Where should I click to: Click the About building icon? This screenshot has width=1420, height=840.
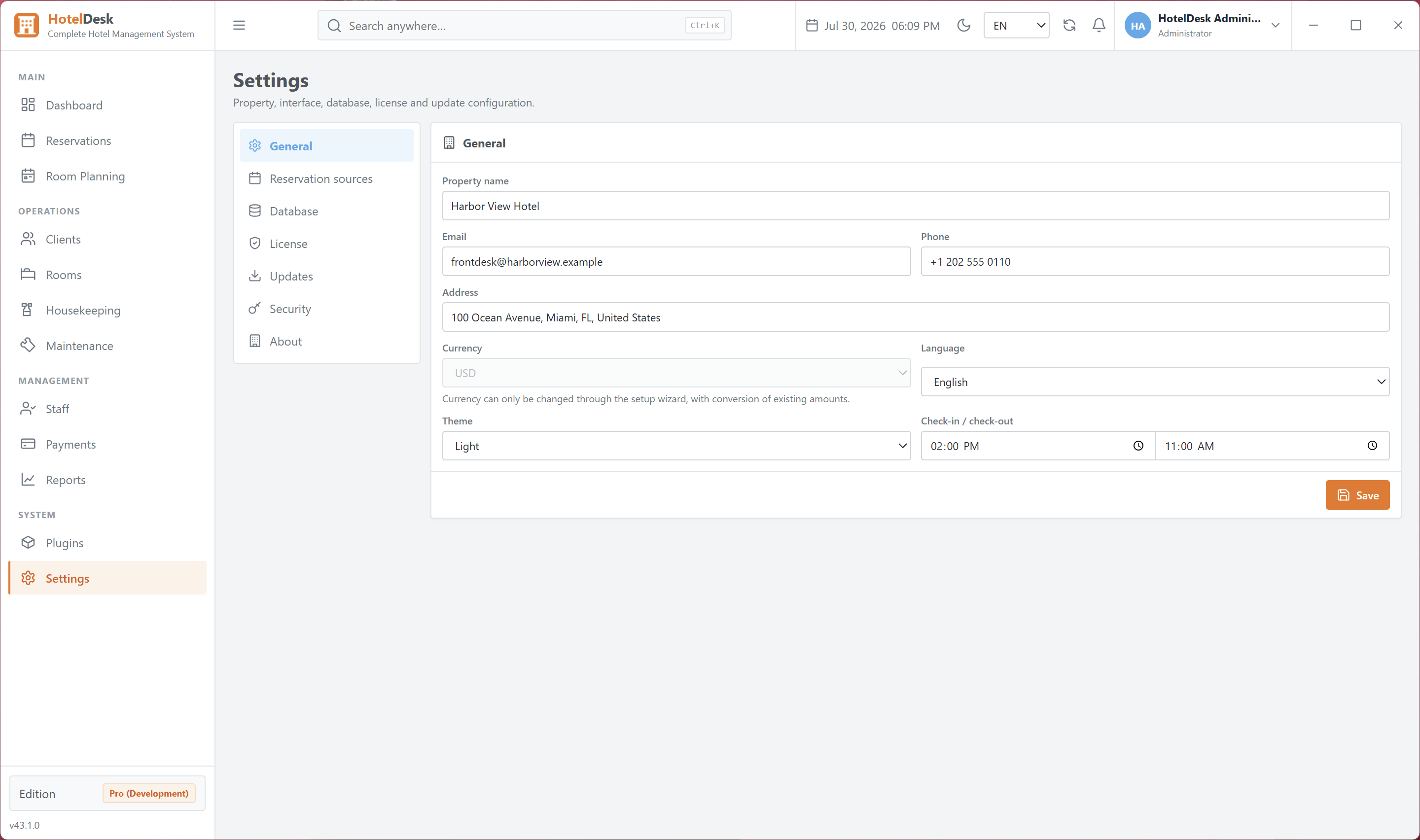255,341
